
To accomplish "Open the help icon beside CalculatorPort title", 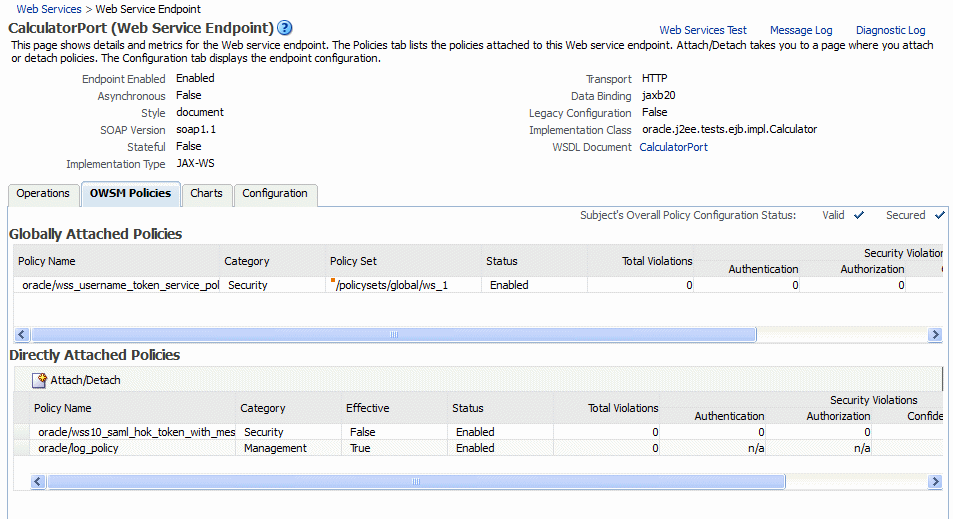I will 284,28.
